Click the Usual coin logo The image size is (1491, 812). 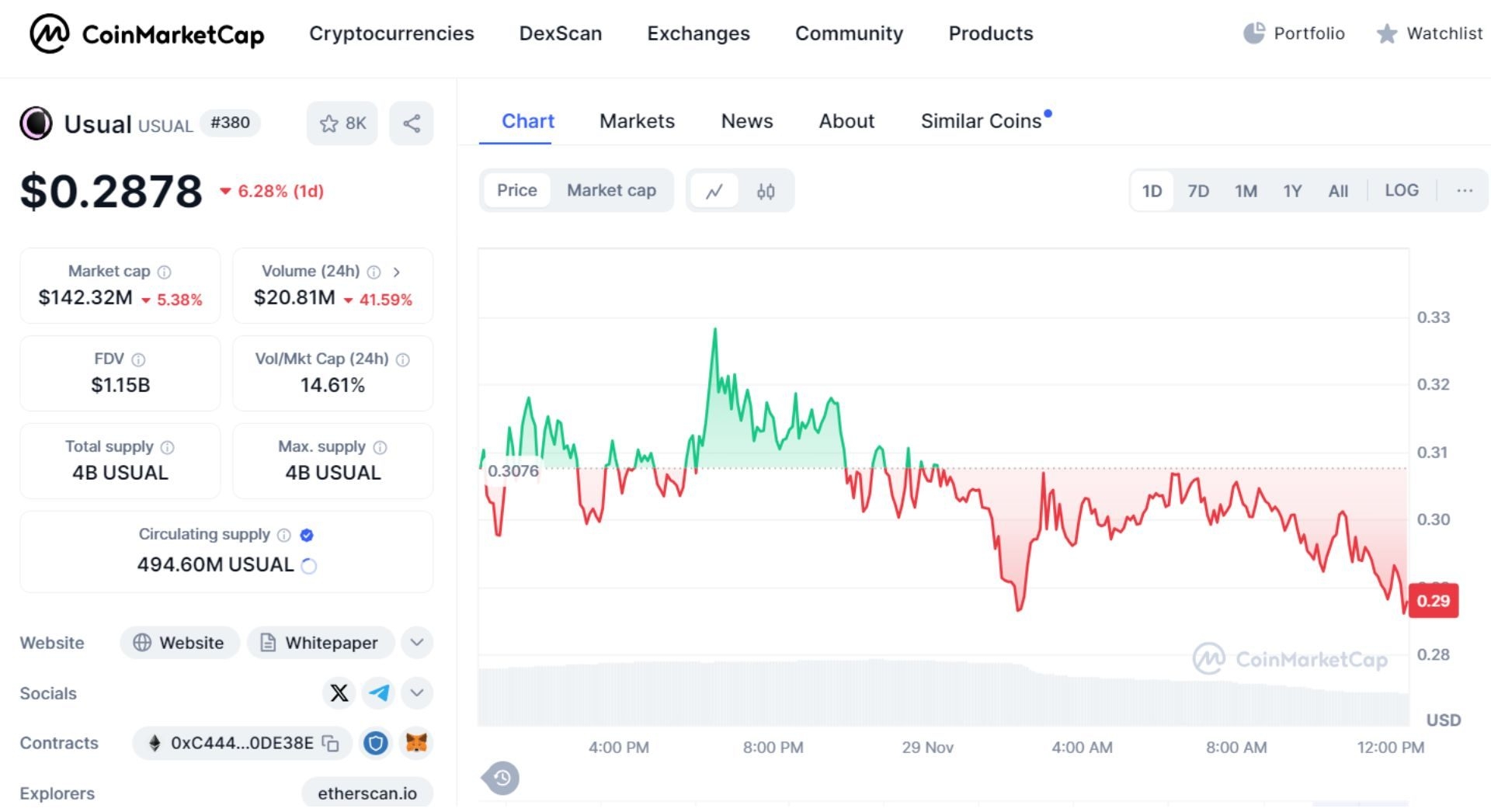coord(36,123)
